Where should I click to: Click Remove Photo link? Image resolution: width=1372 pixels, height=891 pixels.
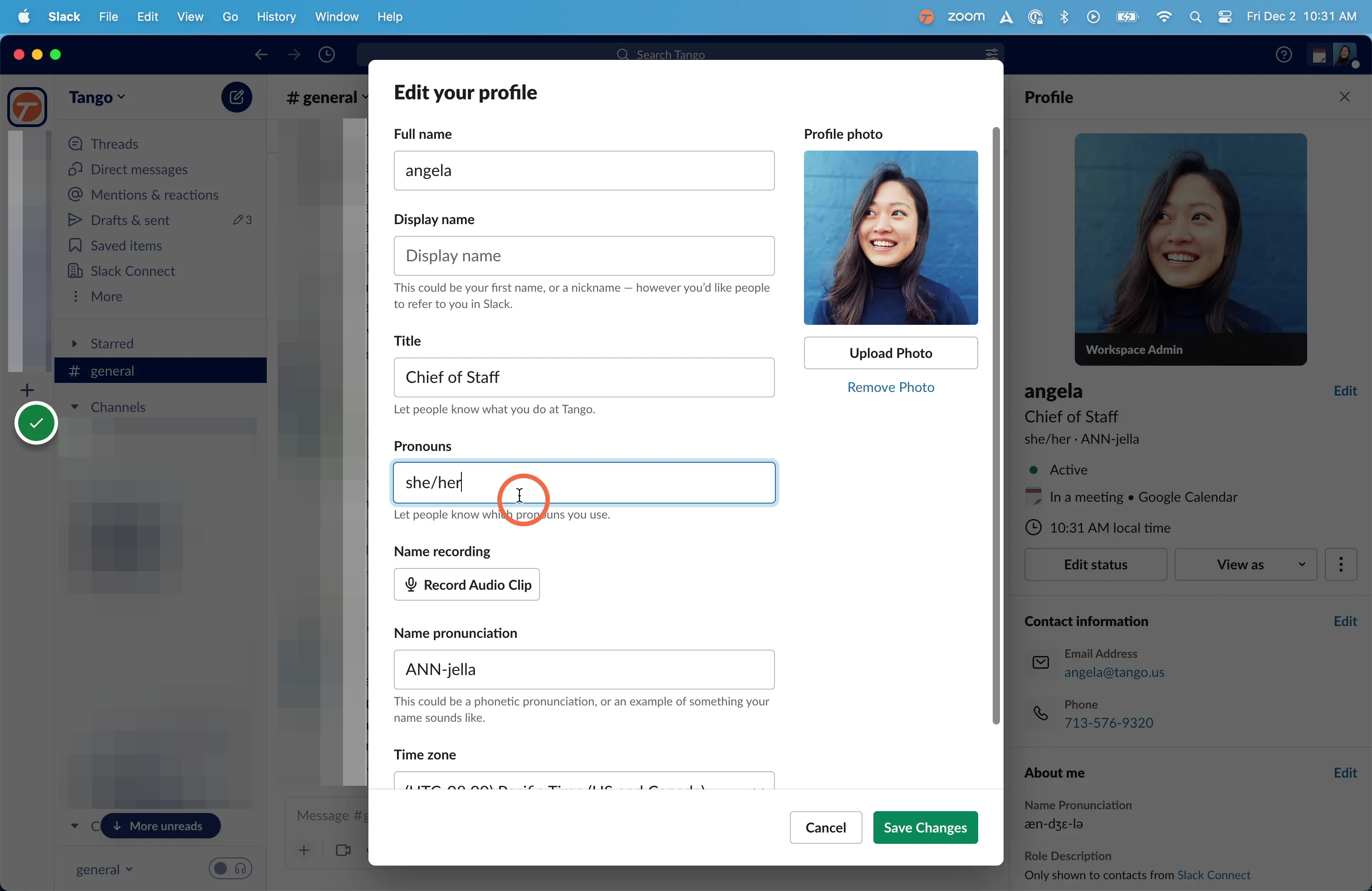[890, 387]
